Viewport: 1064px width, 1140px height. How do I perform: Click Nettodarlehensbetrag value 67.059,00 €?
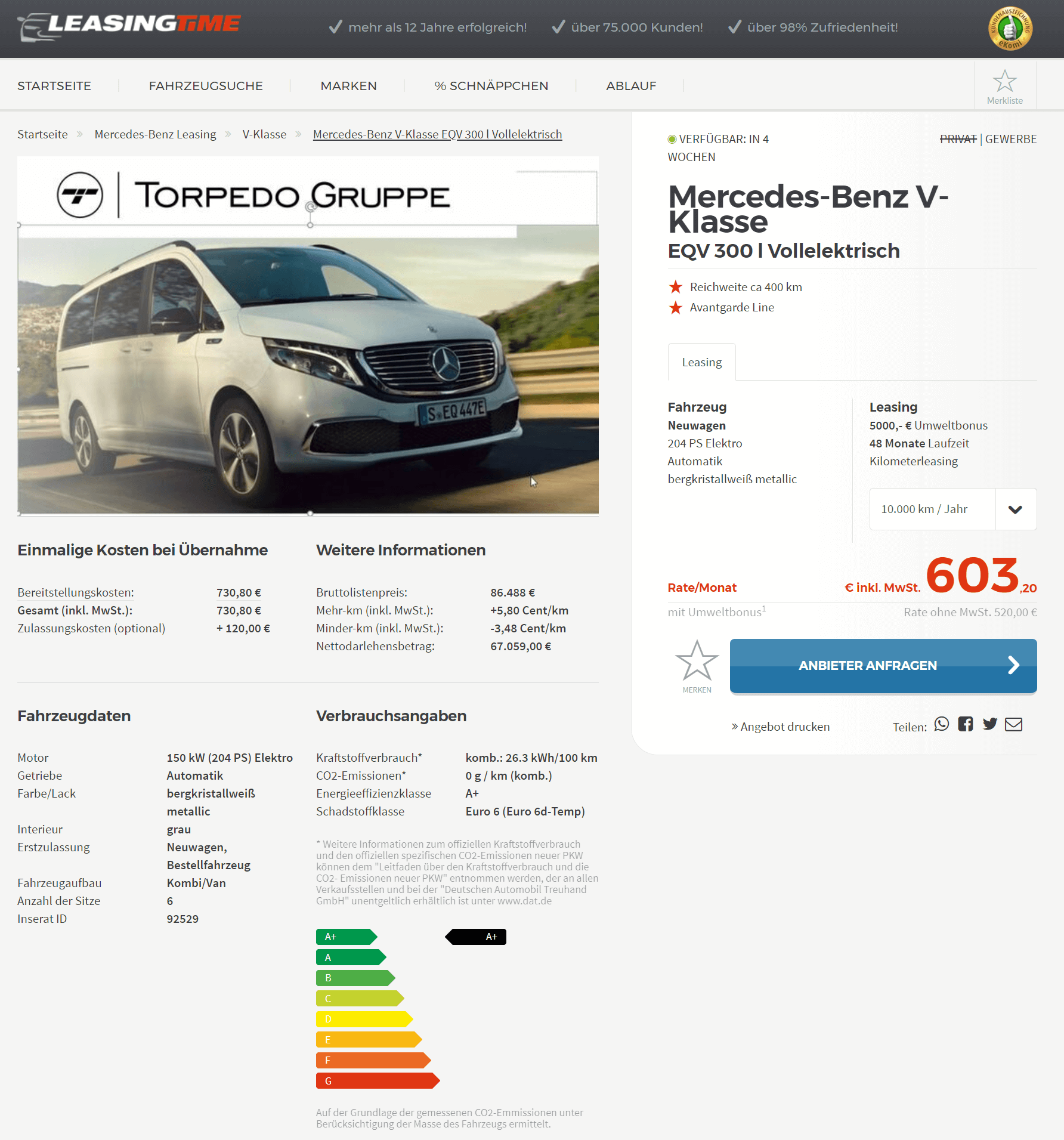coord(521,646)
